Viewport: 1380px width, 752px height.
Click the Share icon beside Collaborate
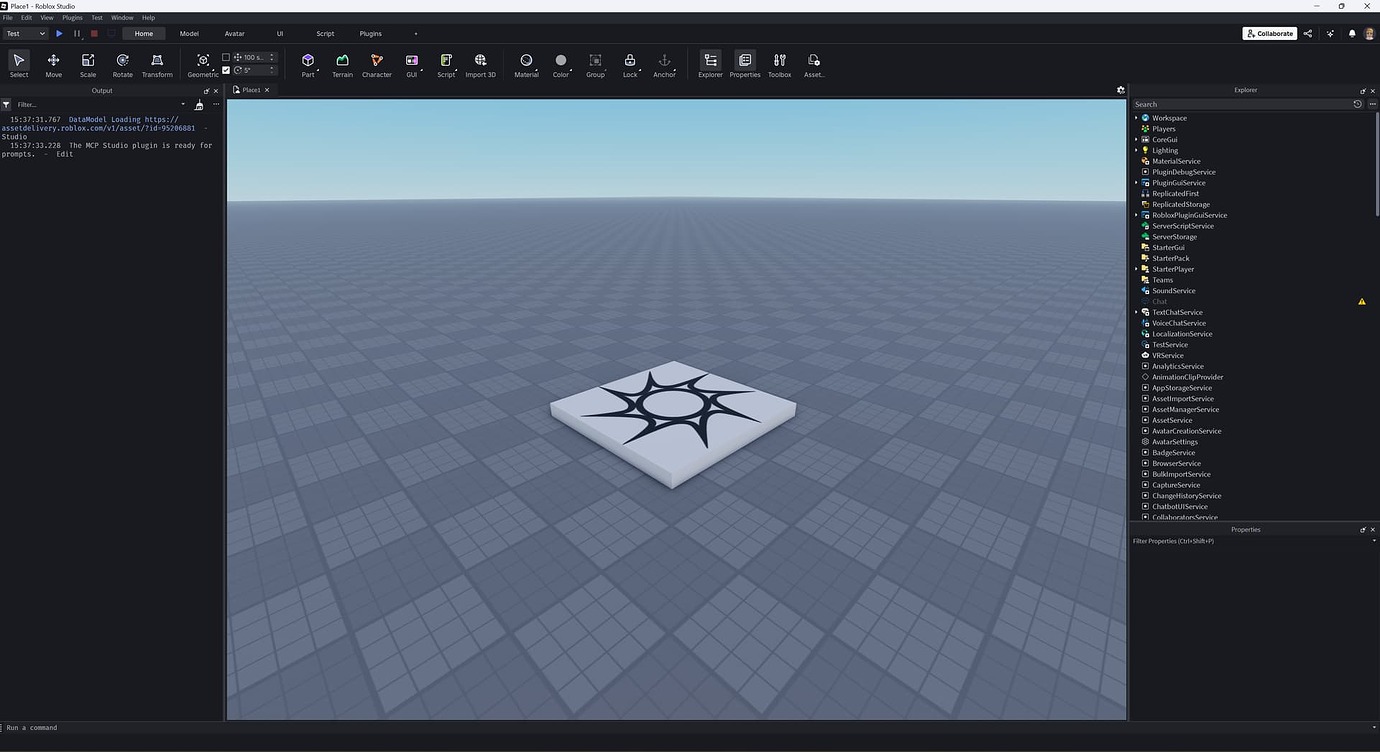coord(1308,33)
